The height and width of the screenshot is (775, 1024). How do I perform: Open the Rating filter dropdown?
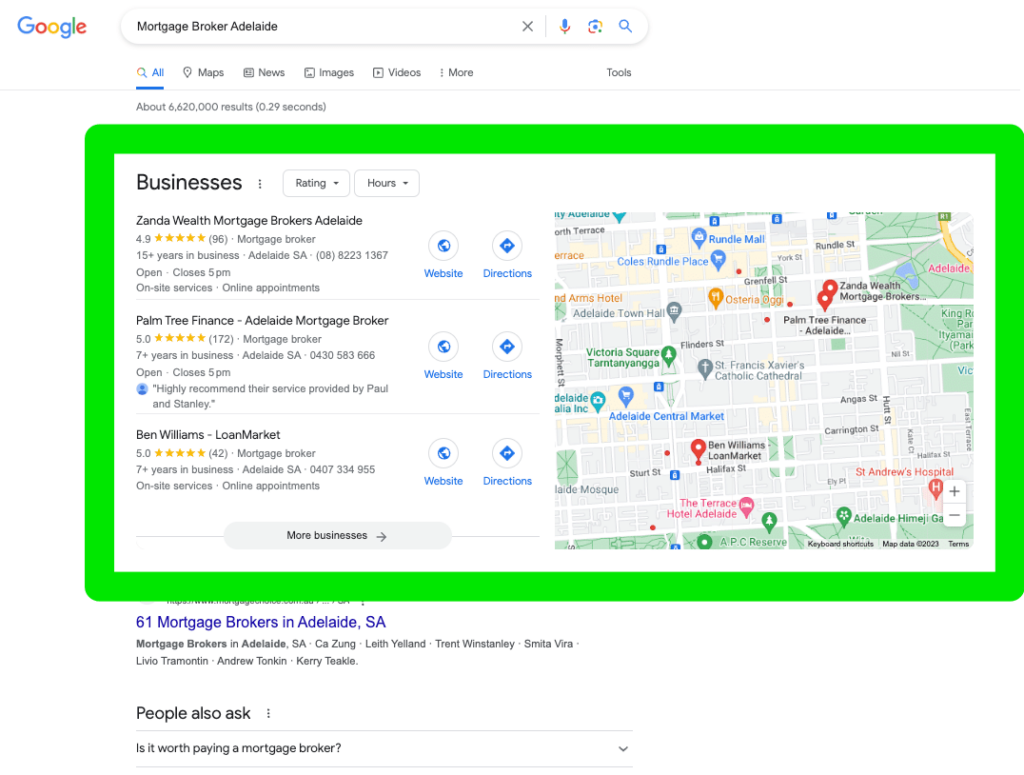click(316, 183)
